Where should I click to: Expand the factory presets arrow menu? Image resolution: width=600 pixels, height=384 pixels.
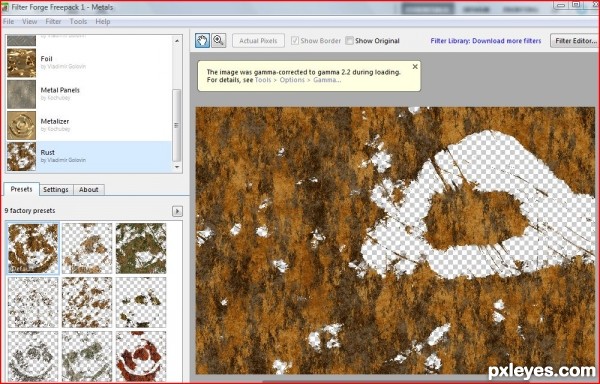177,211
